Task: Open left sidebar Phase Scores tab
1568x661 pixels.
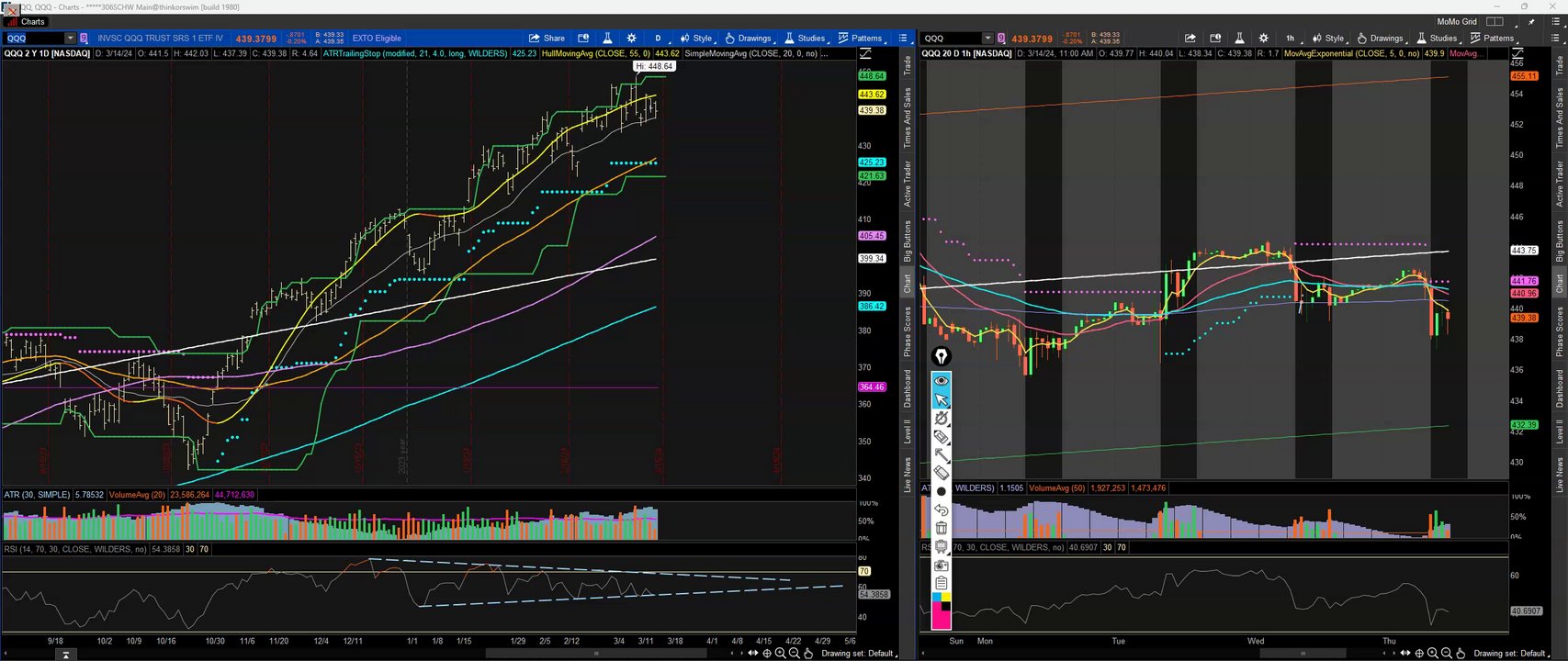Action: 907,331
